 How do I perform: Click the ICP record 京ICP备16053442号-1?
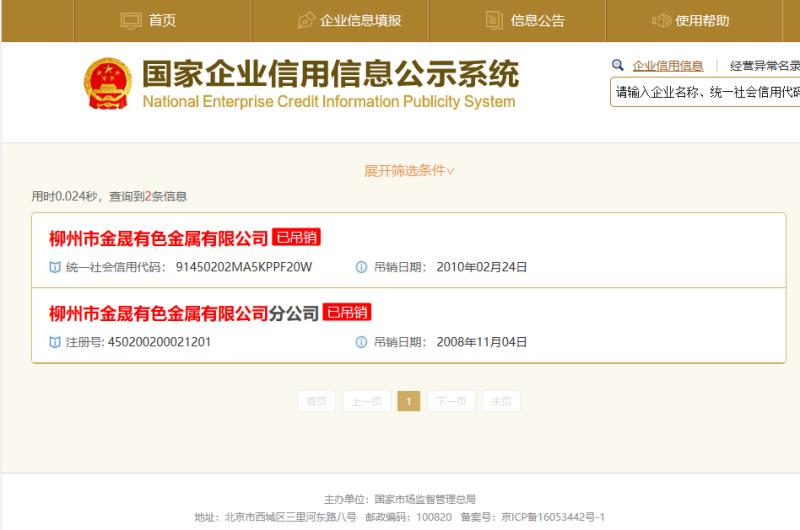pyautogui.click(x=553, y=517)
